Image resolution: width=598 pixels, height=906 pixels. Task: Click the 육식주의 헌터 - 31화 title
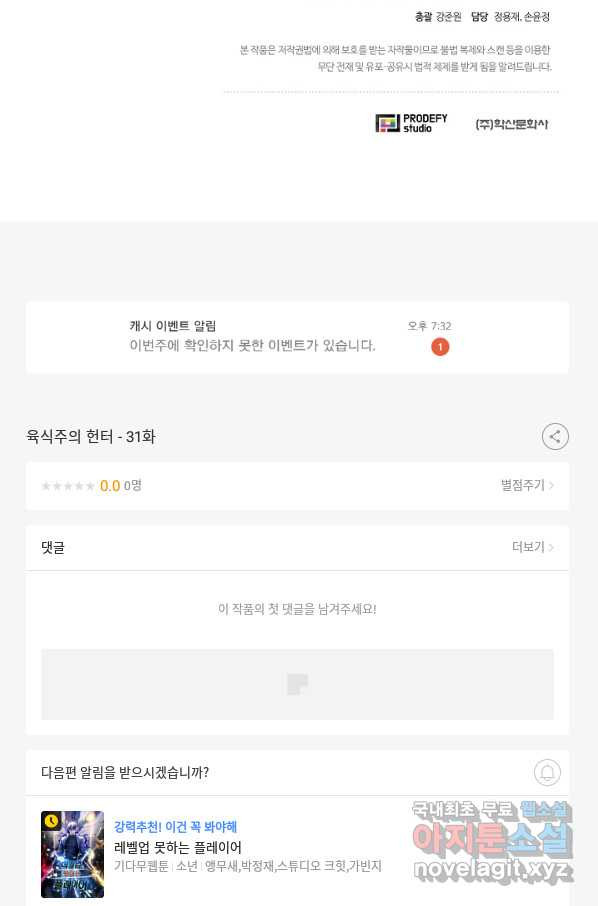tap(91, 436)
